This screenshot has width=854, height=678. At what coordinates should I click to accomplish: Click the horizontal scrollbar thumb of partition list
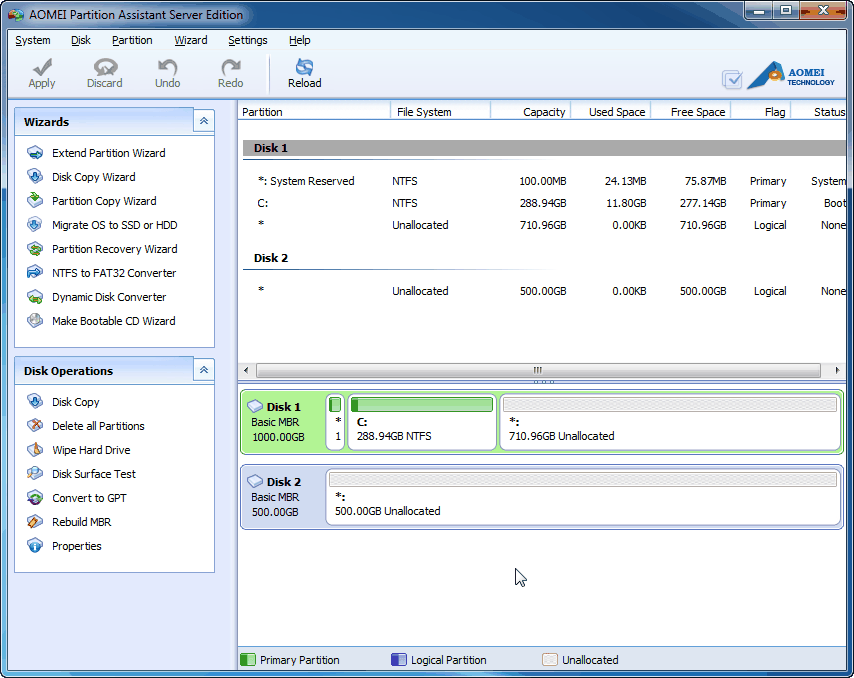[538, 370]
